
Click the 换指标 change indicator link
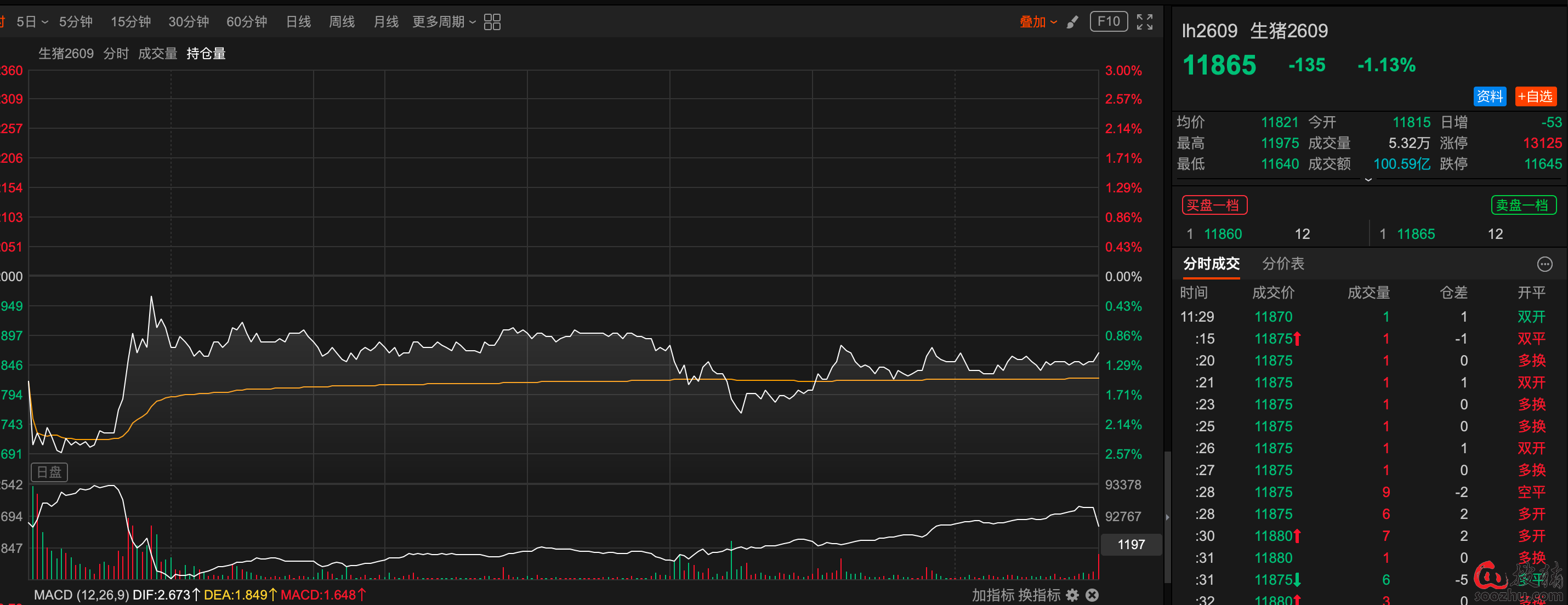(x=1039, y=595)
